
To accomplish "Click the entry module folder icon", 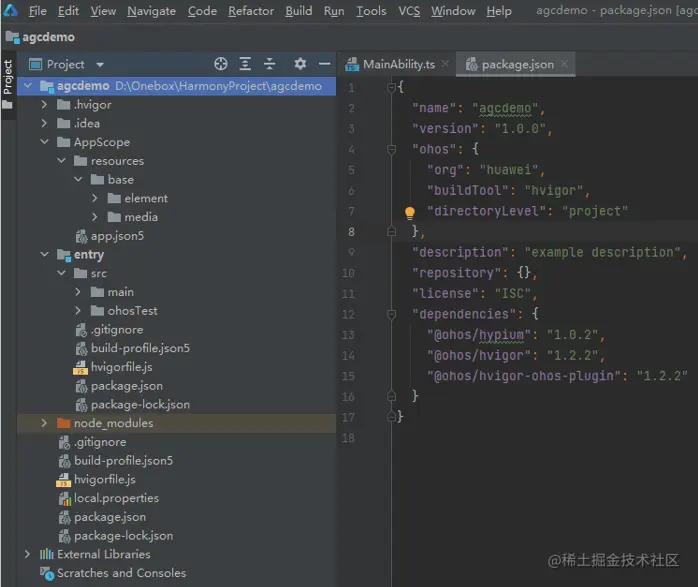I will pos(64,255).
